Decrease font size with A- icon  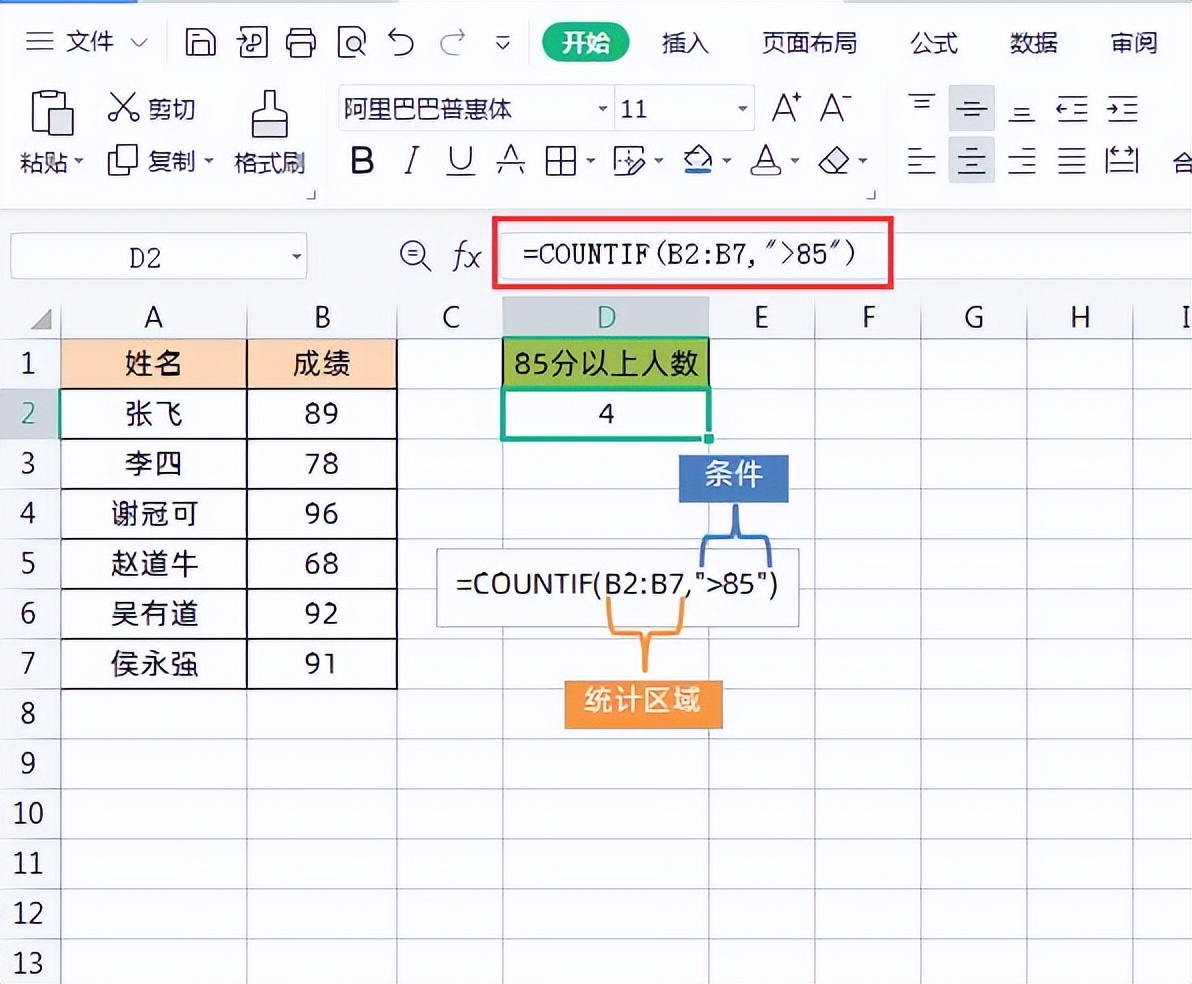coord(835,108)
